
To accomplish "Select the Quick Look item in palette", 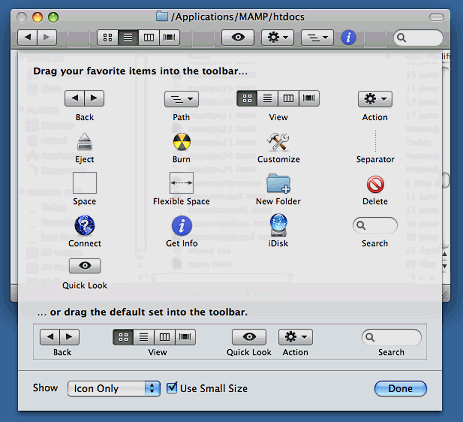I will [x=85, y=266].
